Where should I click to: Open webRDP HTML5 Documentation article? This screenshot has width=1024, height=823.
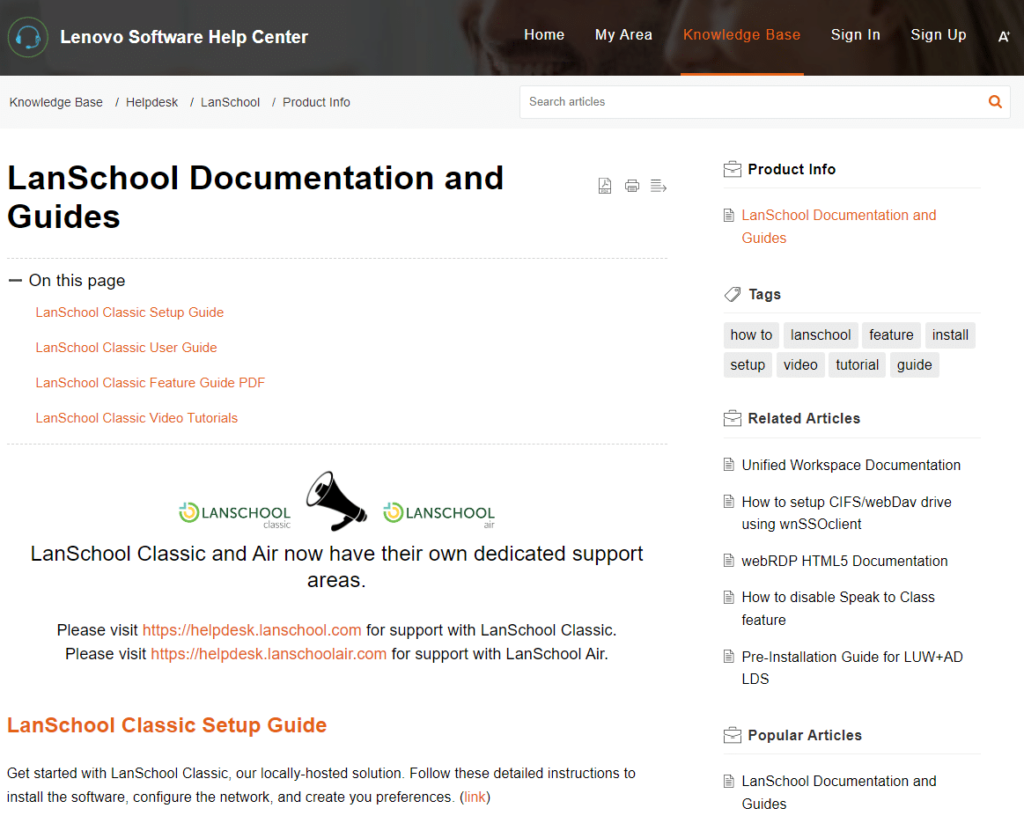click(x=844, y=561)
